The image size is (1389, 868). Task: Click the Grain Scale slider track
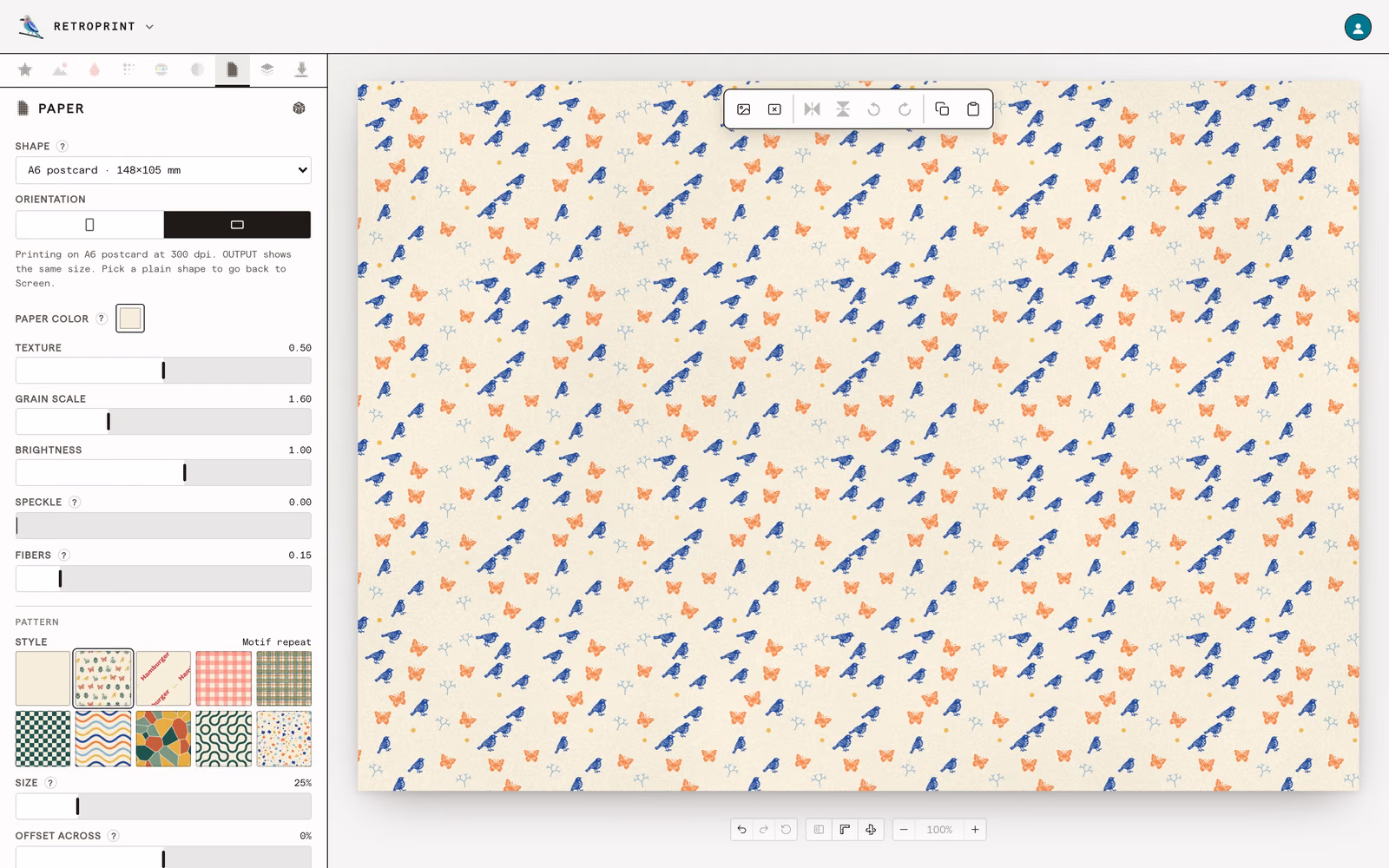tap(163, 422)
